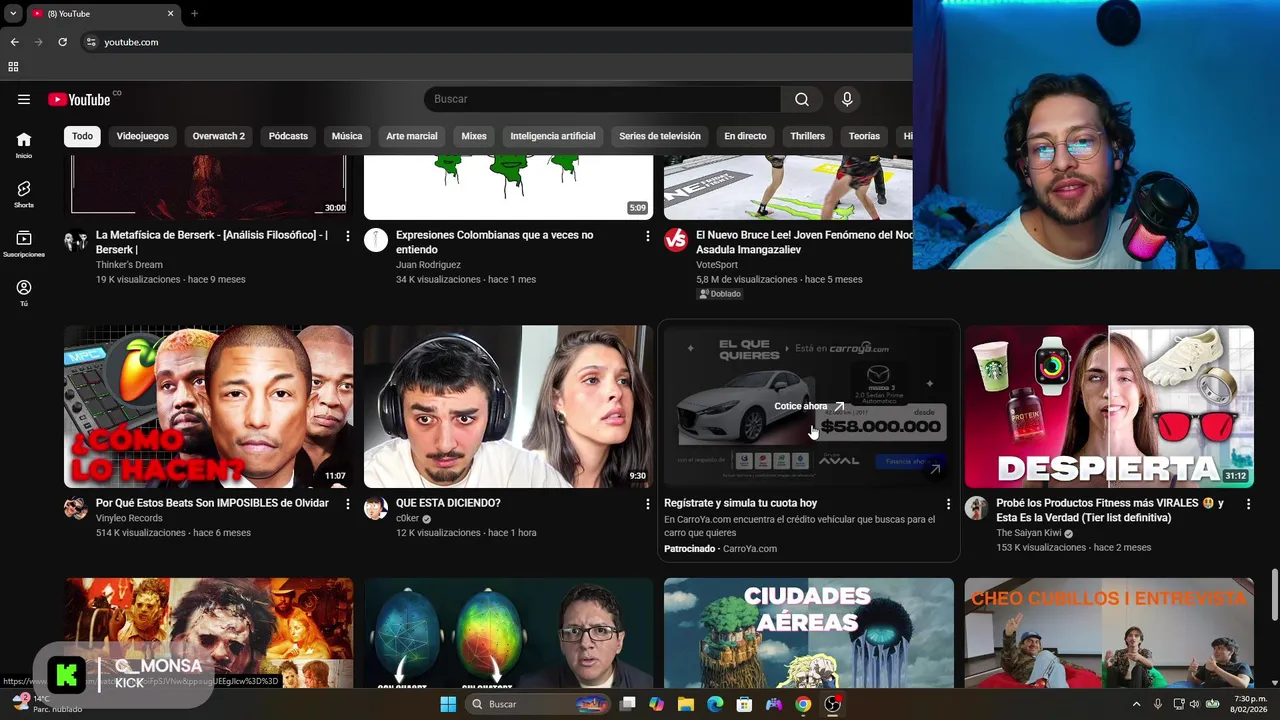This screenshot has height=720, width=1280.
Task: Open The Saiyan Kiwi channel name
Action: 1028,533
